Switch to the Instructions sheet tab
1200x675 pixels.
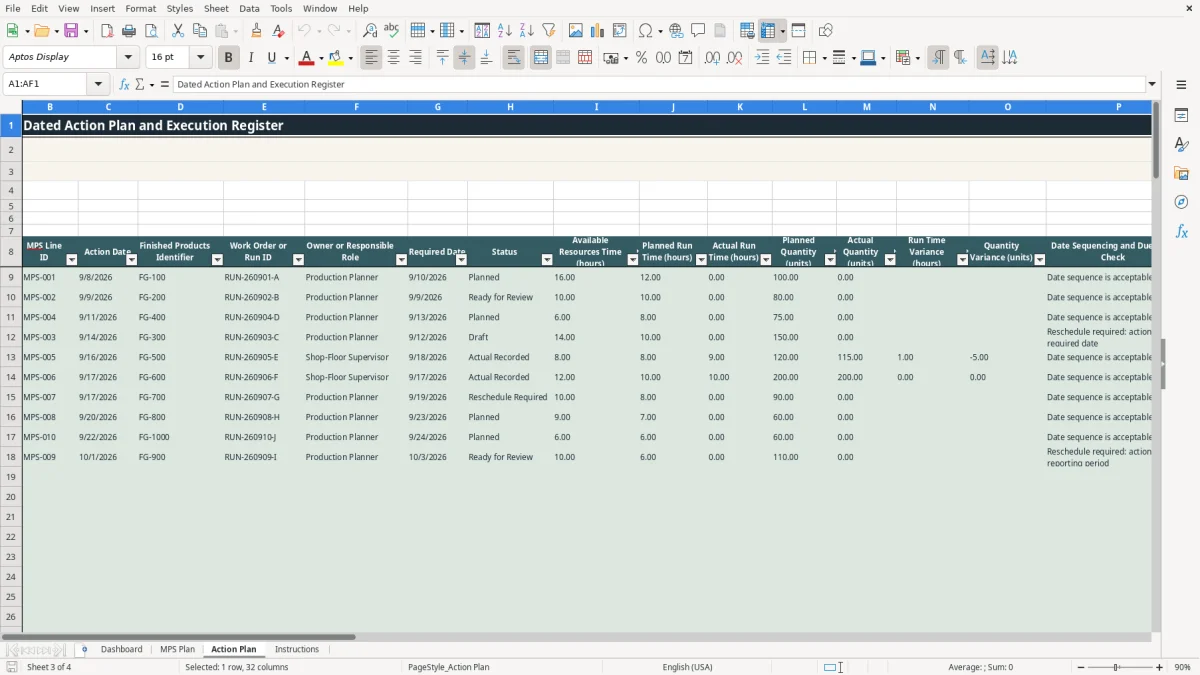(297, 649)
